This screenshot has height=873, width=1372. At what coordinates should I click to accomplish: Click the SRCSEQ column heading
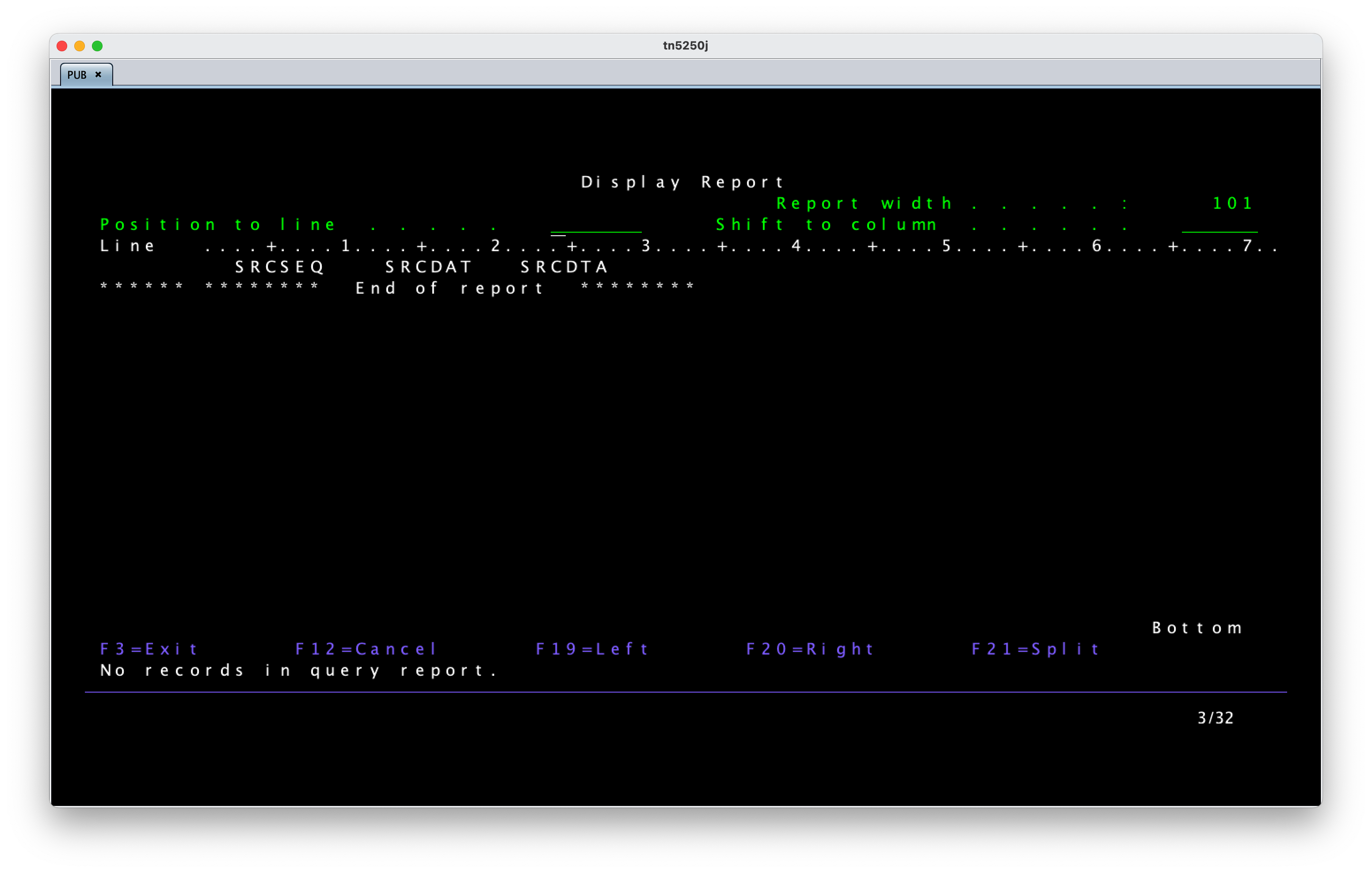pos(279,267)
